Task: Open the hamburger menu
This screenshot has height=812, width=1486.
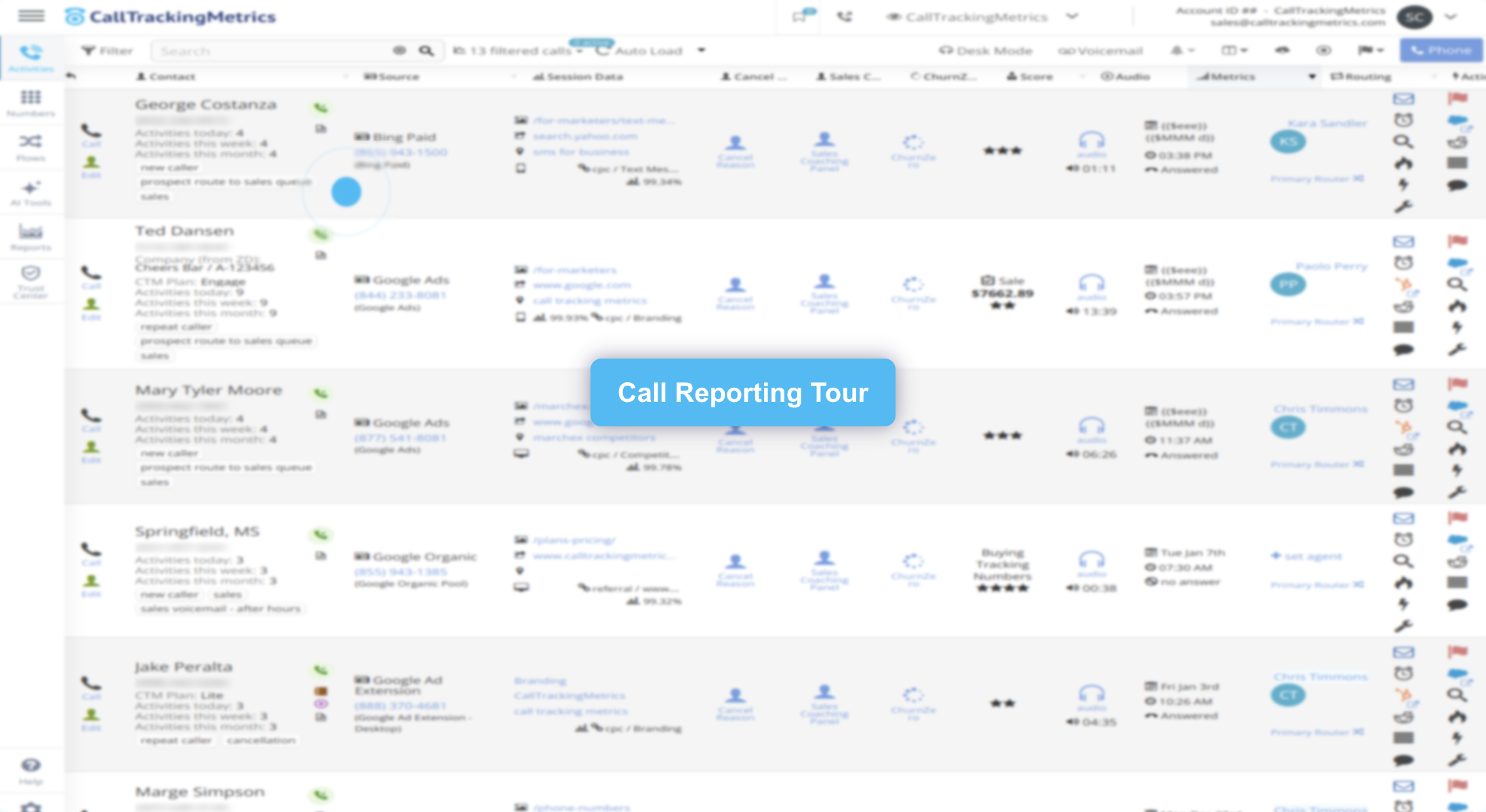Action: click(31, 16)
